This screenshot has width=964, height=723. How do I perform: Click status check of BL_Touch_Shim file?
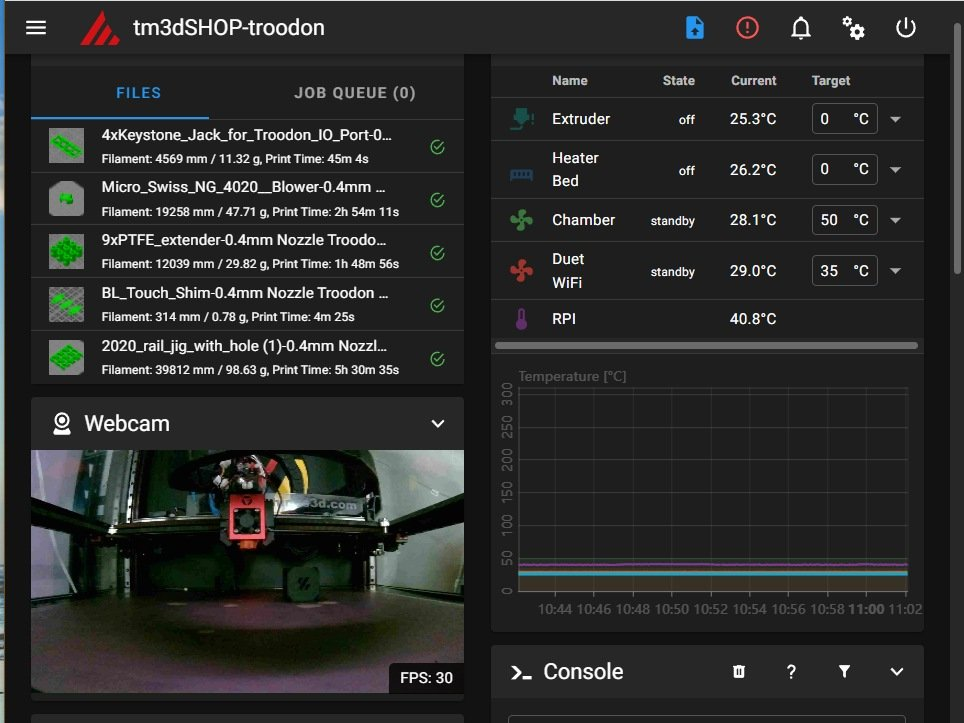(437, 306)
